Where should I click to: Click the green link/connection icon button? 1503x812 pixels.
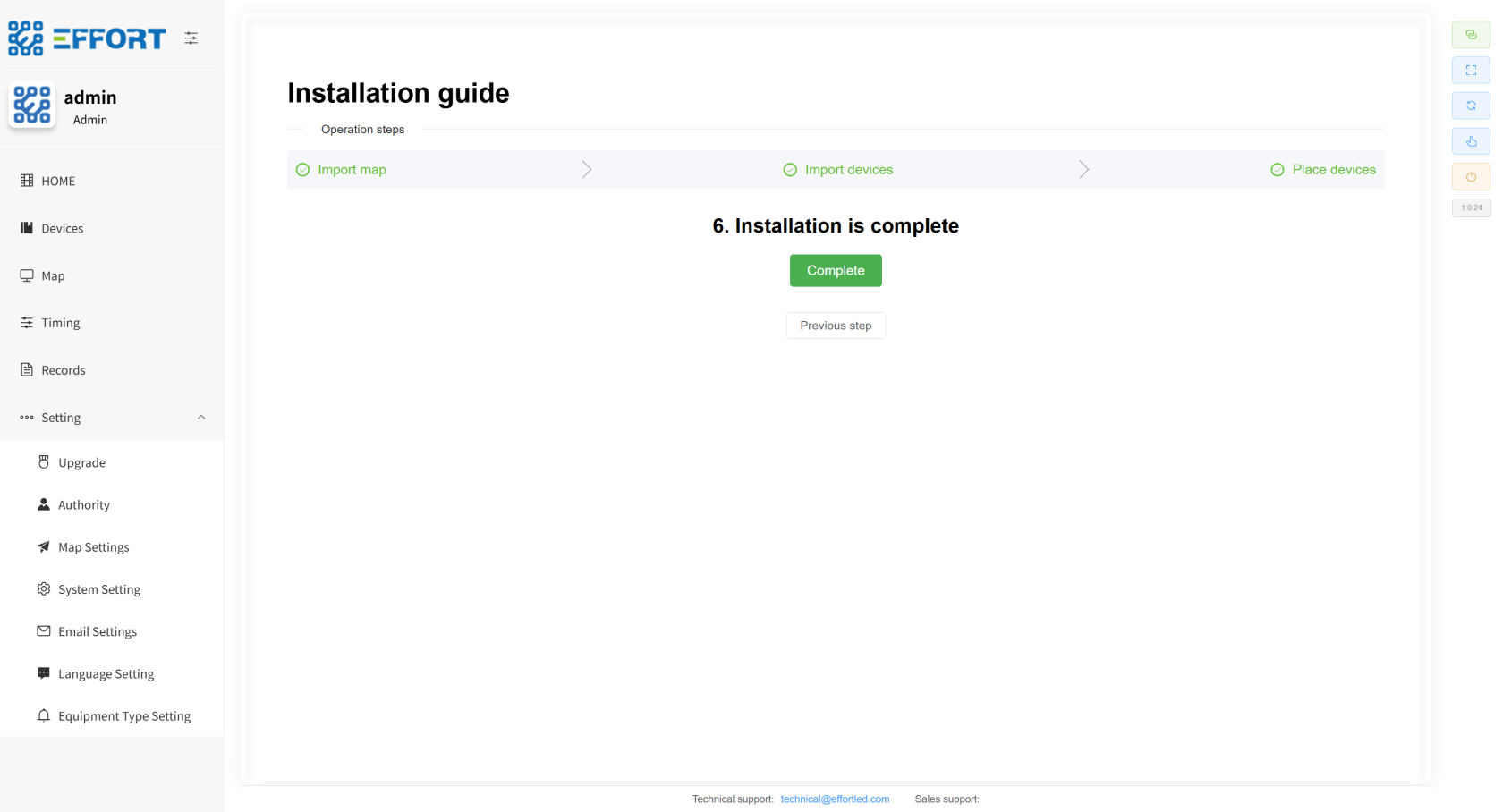(x=1471, y=35)
